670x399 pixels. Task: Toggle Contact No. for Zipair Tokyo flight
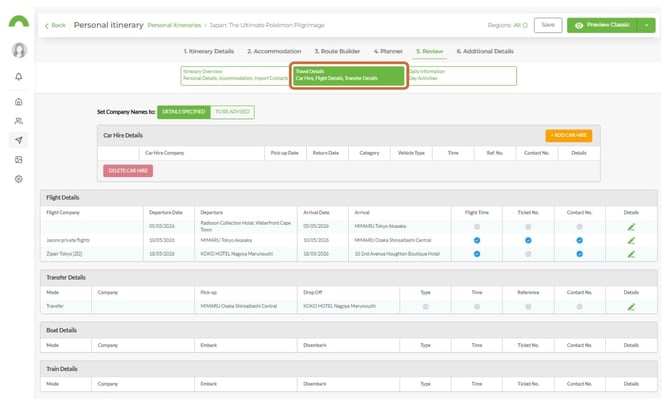579,254
